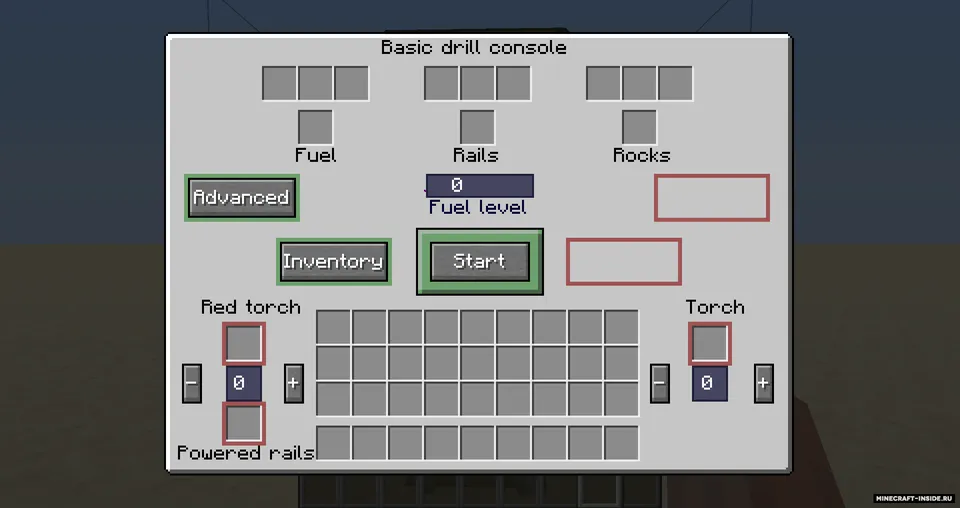960x508 pixels.
Task: Click the 'Basic drill console' title text
Action: [x=474, y=48]
